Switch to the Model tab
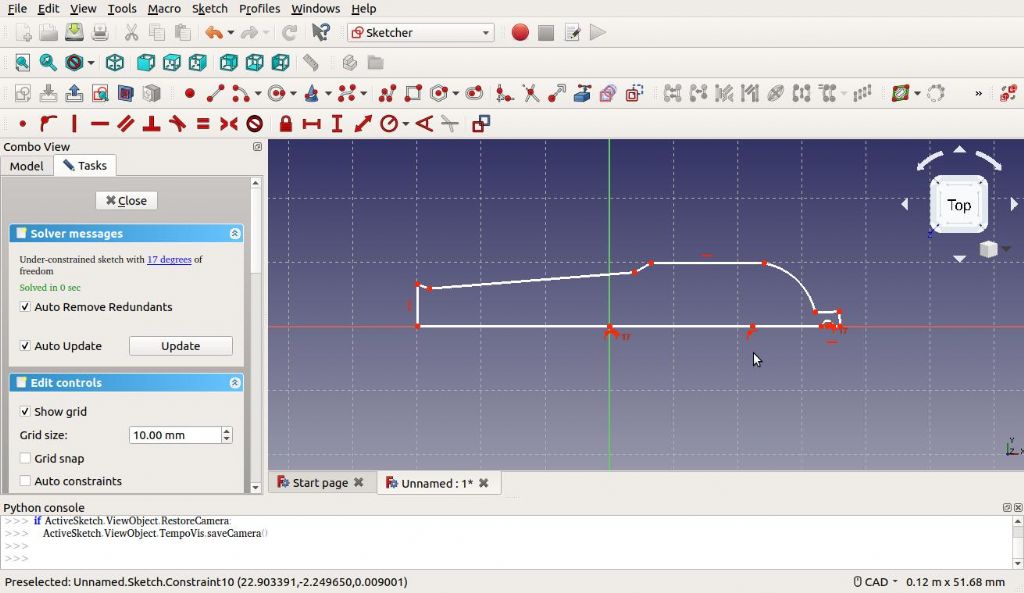Image resolution: width=1024 pixels, height=593 pixels. (x=26, y=166)
